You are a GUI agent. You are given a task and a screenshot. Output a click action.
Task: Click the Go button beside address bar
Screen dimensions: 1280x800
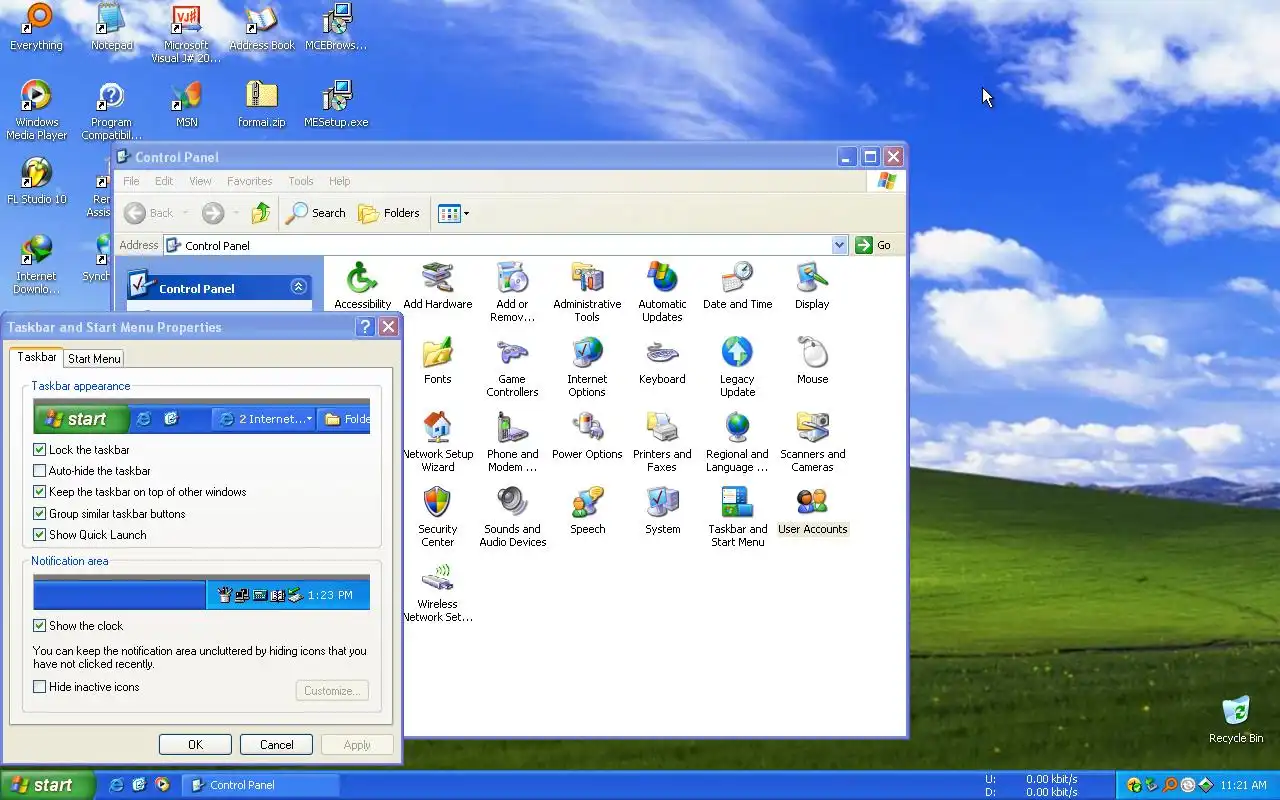click(x=873, y=245)
